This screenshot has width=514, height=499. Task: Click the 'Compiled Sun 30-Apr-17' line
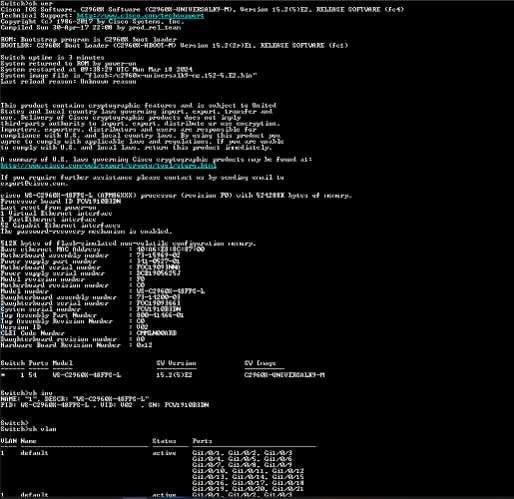pyautogui.click(x=91, y=27)
